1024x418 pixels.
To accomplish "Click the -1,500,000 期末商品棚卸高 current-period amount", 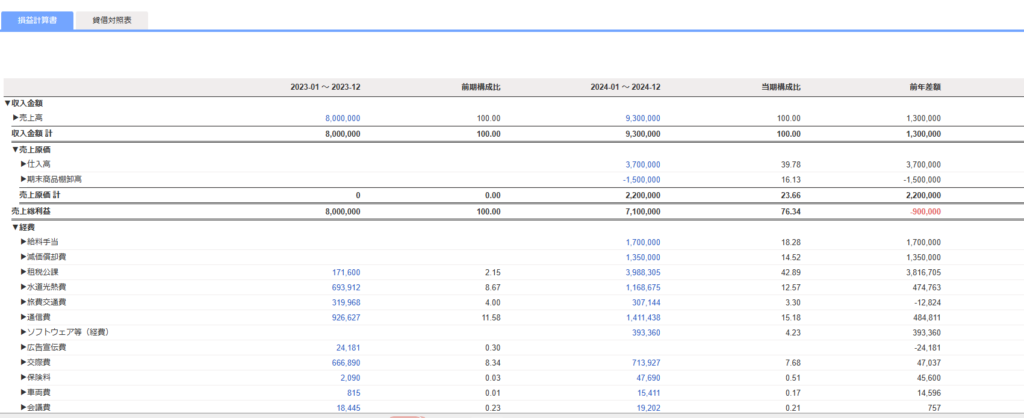I will [x=640, y=179].
